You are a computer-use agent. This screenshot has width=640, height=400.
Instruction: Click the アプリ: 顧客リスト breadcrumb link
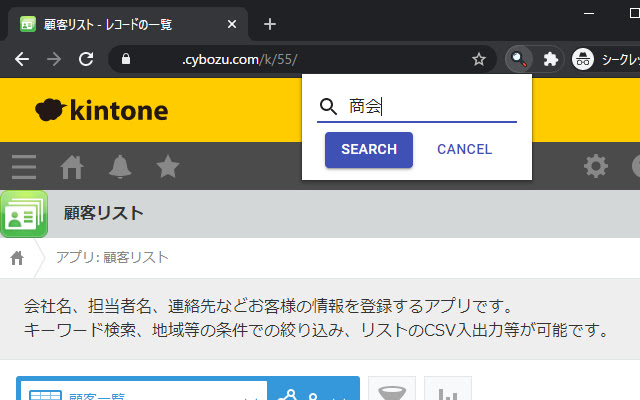[112, 258]
